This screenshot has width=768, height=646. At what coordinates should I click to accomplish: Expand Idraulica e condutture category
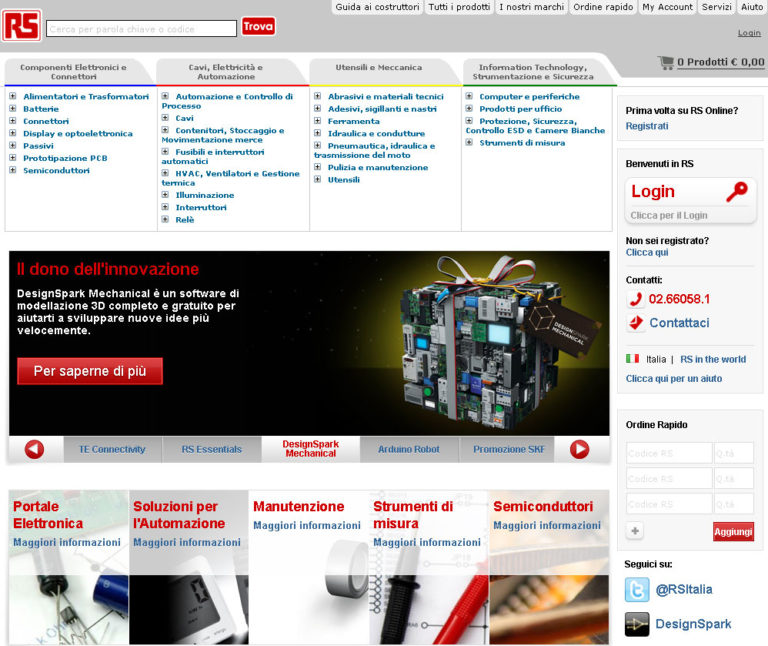tap(317, 133)
